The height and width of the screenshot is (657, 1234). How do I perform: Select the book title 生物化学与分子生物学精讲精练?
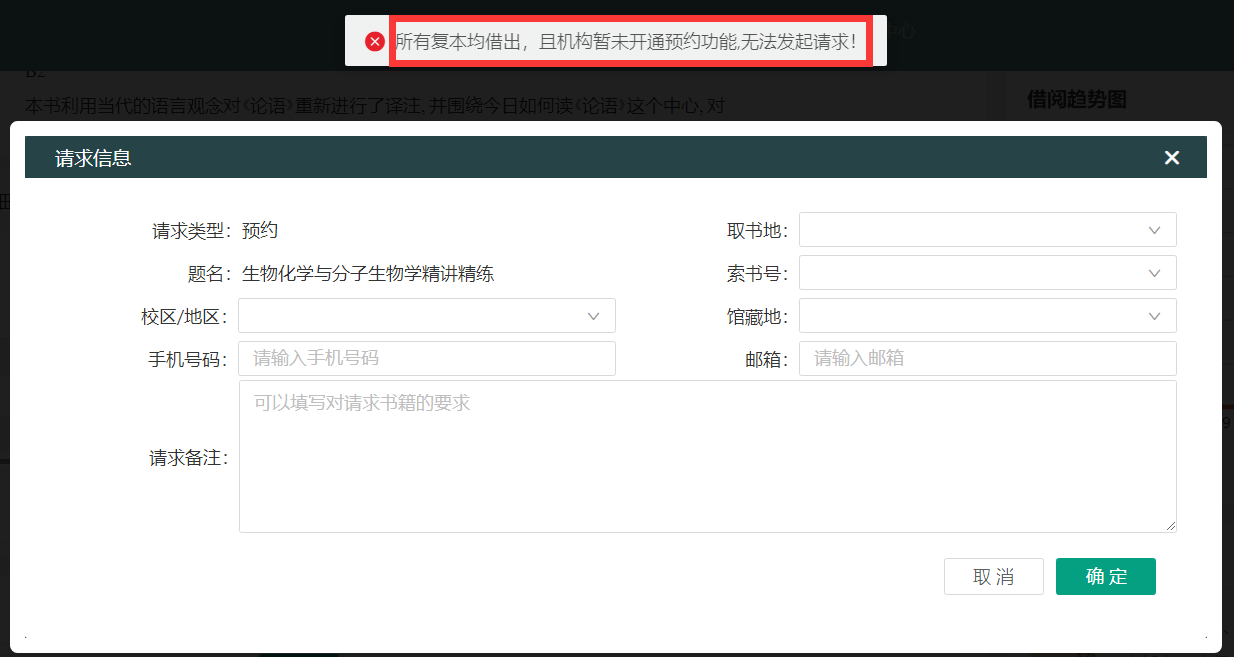[x=368, y=273]
